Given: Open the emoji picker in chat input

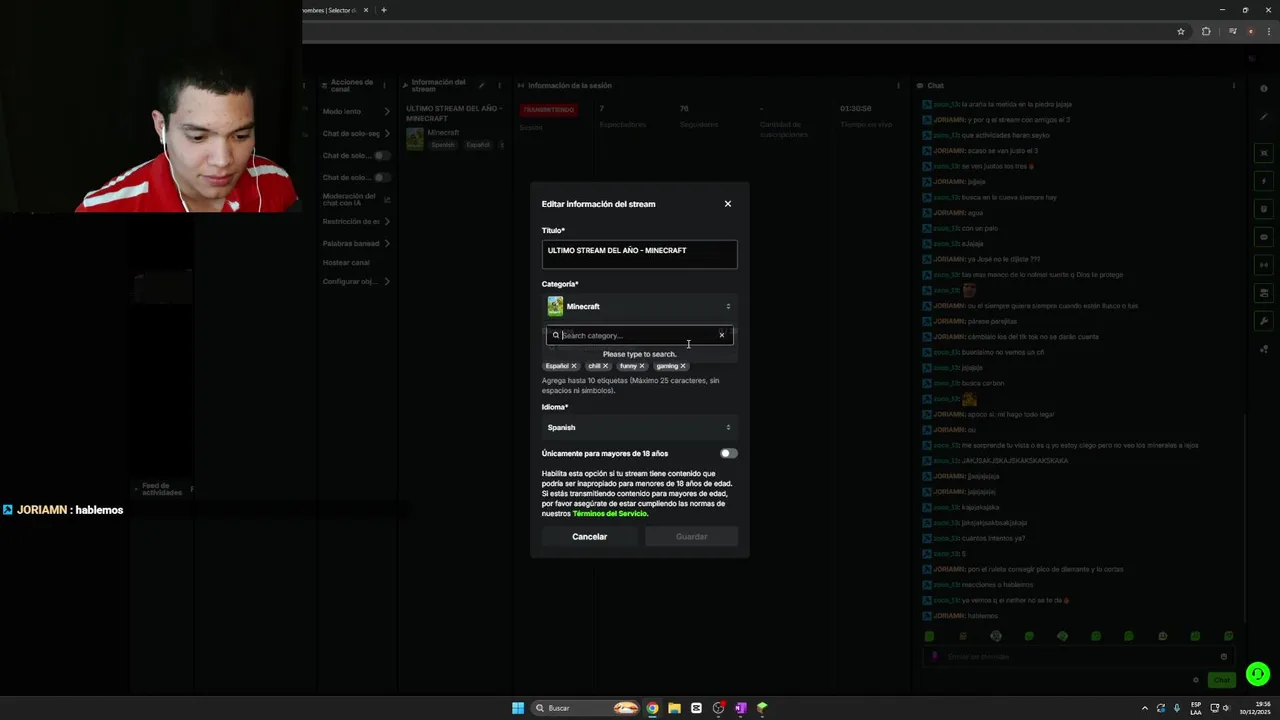Looking at the screenshot, I should coord(1223,657).
